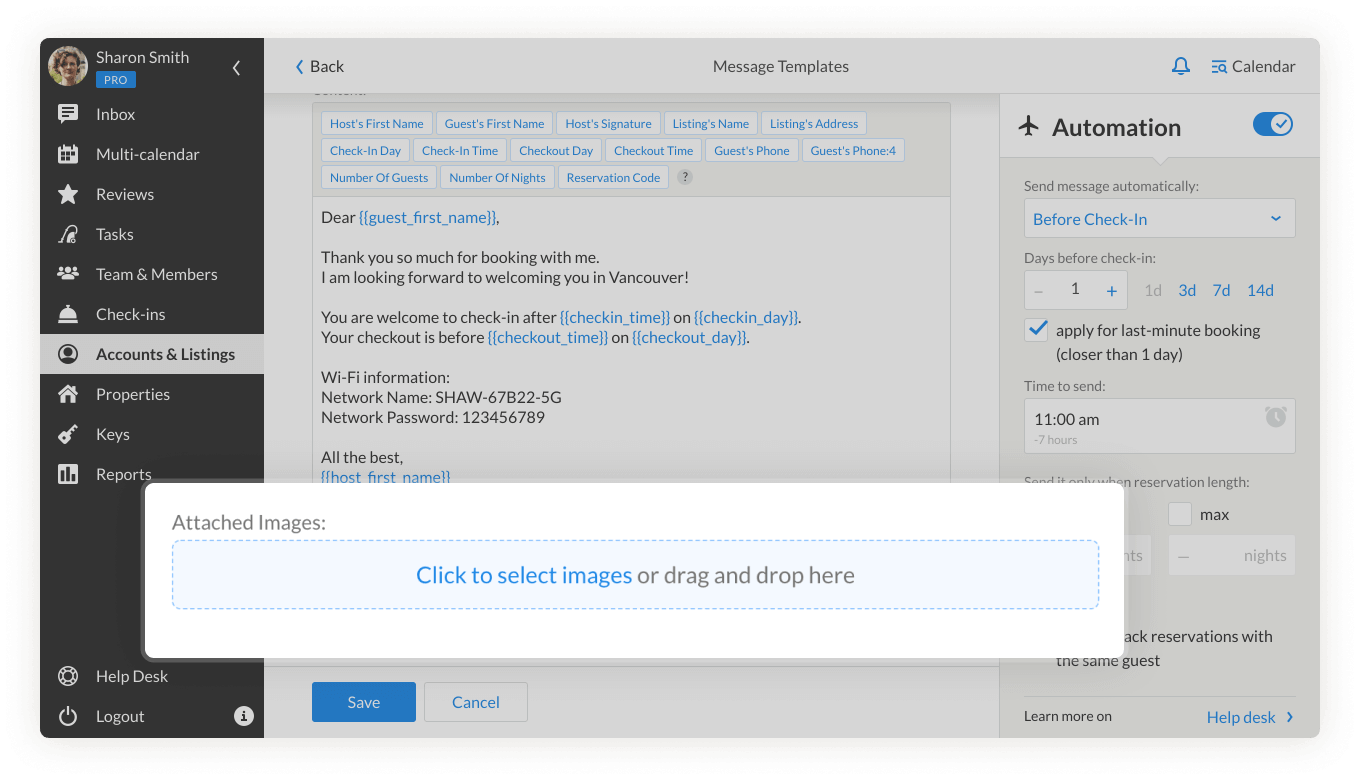This screenshot has width=1360, height=780.
Task: Click to select images upload area
Action: (x=524, y=575)
